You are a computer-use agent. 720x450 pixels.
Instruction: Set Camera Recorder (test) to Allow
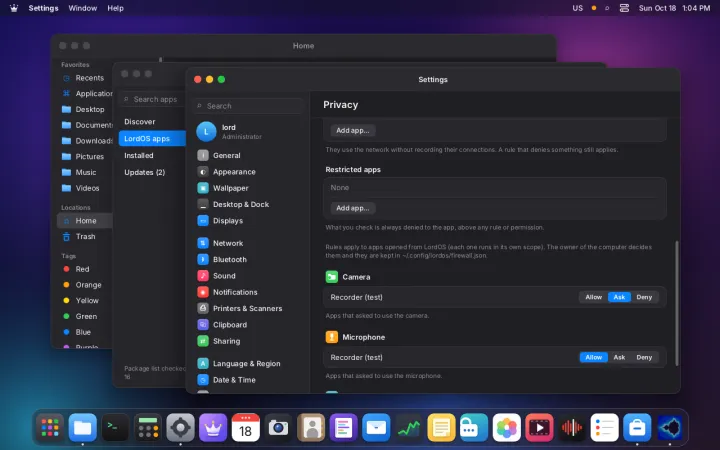(x=593, y=297)
